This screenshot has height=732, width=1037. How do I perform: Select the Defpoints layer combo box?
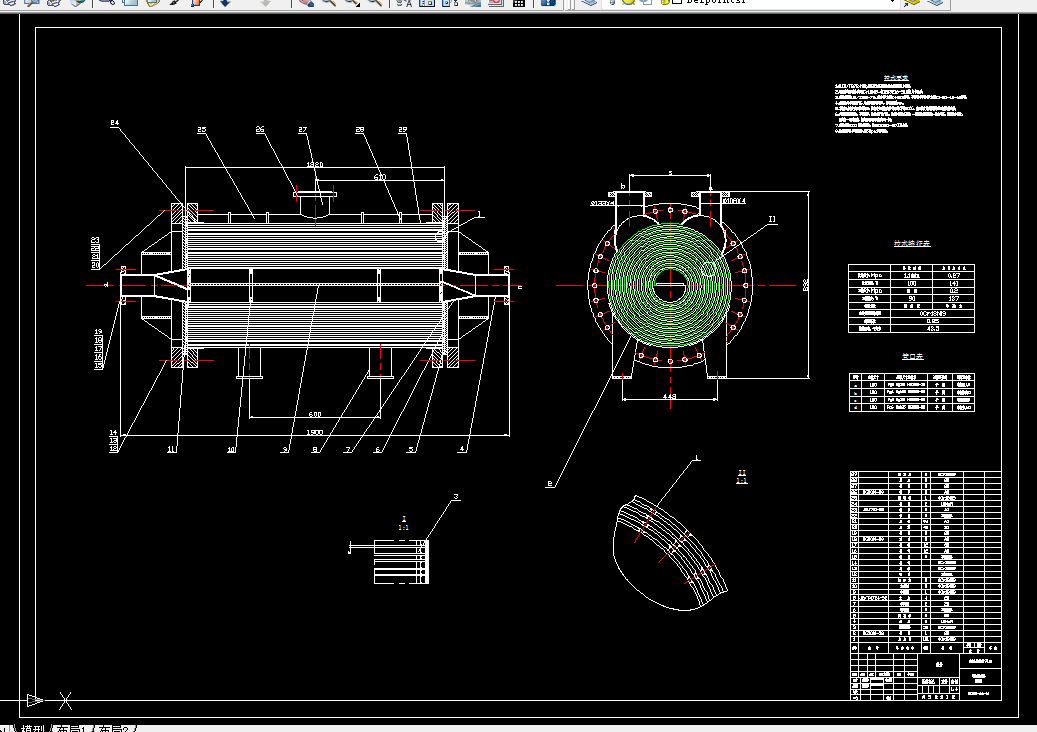749,2
